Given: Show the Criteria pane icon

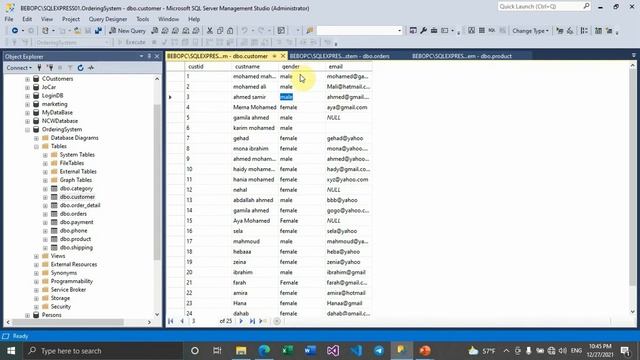Looking at the screenshot, I should pos(482,31).
